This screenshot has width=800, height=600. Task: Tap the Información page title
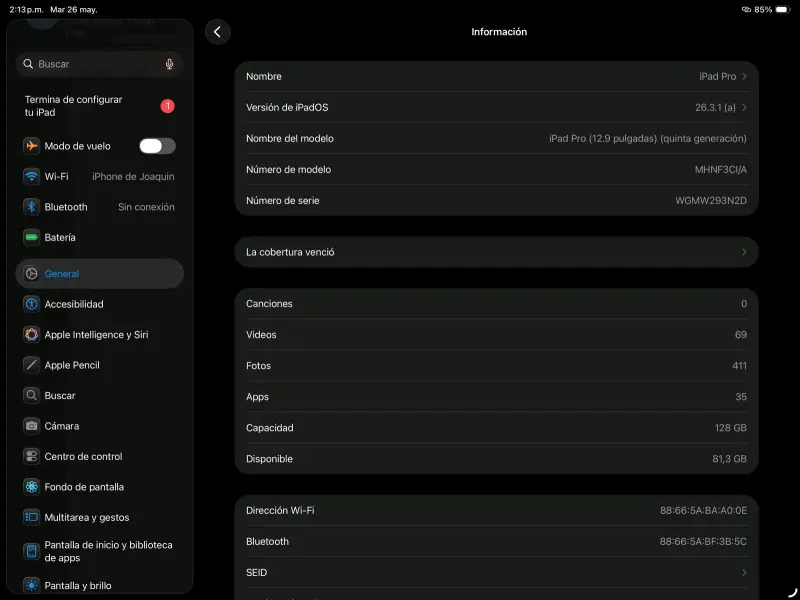tap(499, 32)
